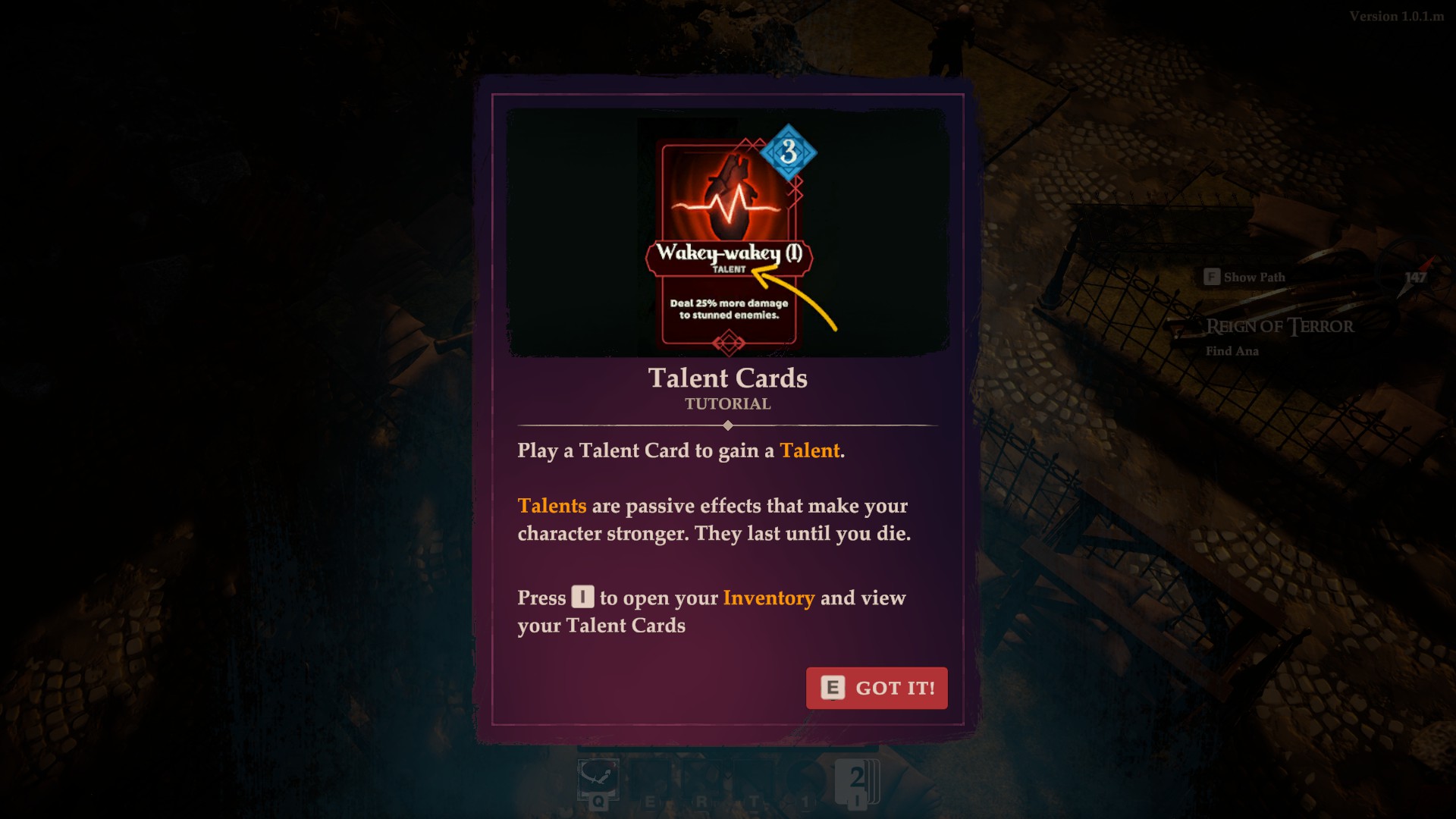This screenshot has width=1456, height=819.
Task: Click the Find Ana objective text
Action: [1232, 351]
